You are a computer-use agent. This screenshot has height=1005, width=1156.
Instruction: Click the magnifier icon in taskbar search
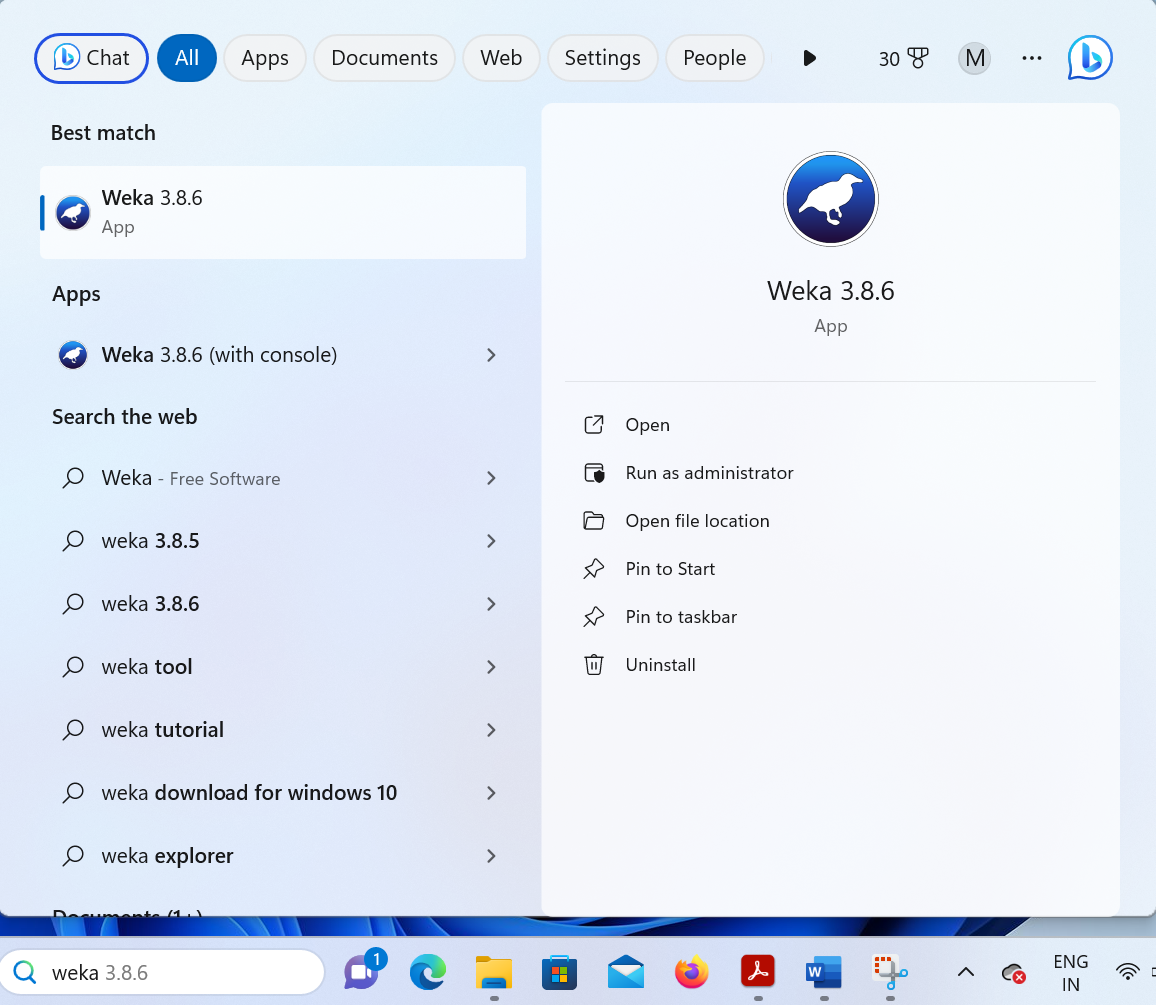coord(25,973)
